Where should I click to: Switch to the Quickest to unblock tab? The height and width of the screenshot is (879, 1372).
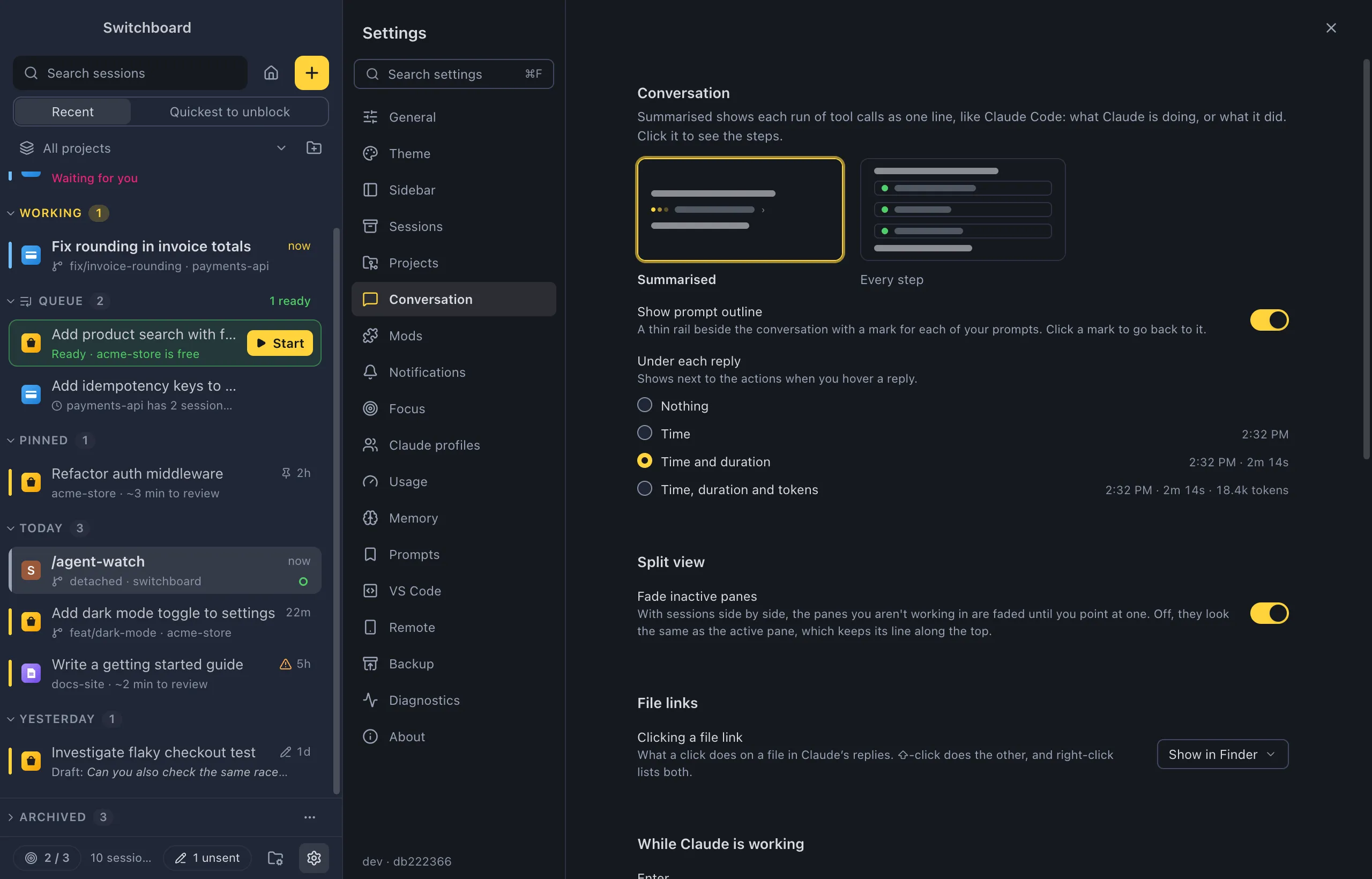click(229, 111)
